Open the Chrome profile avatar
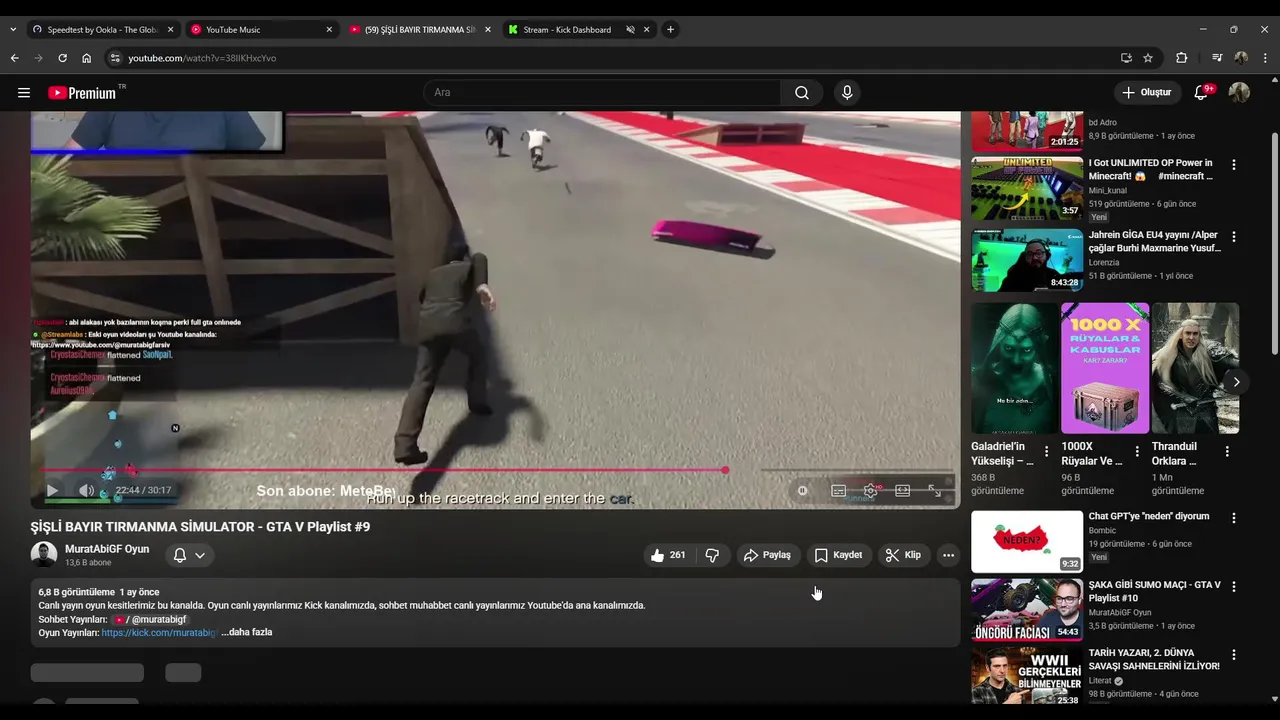Image resolution: width=1280 pixels, height=720 pixels. click(x=1241, y=58)
